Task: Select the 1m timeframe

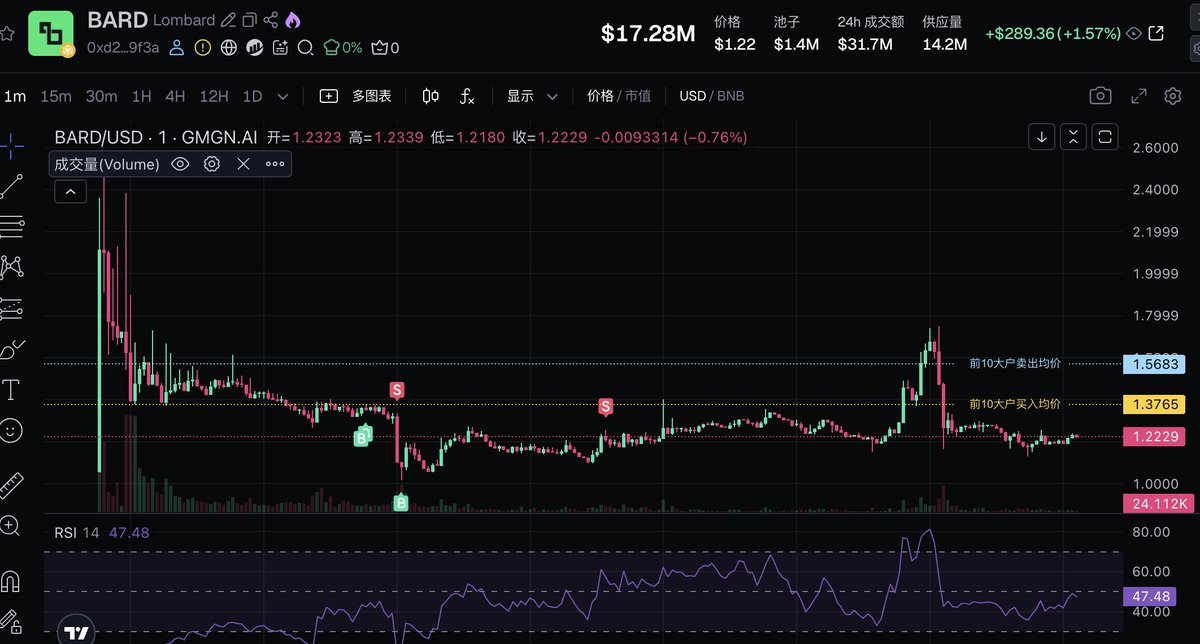Action: point(15,96)
